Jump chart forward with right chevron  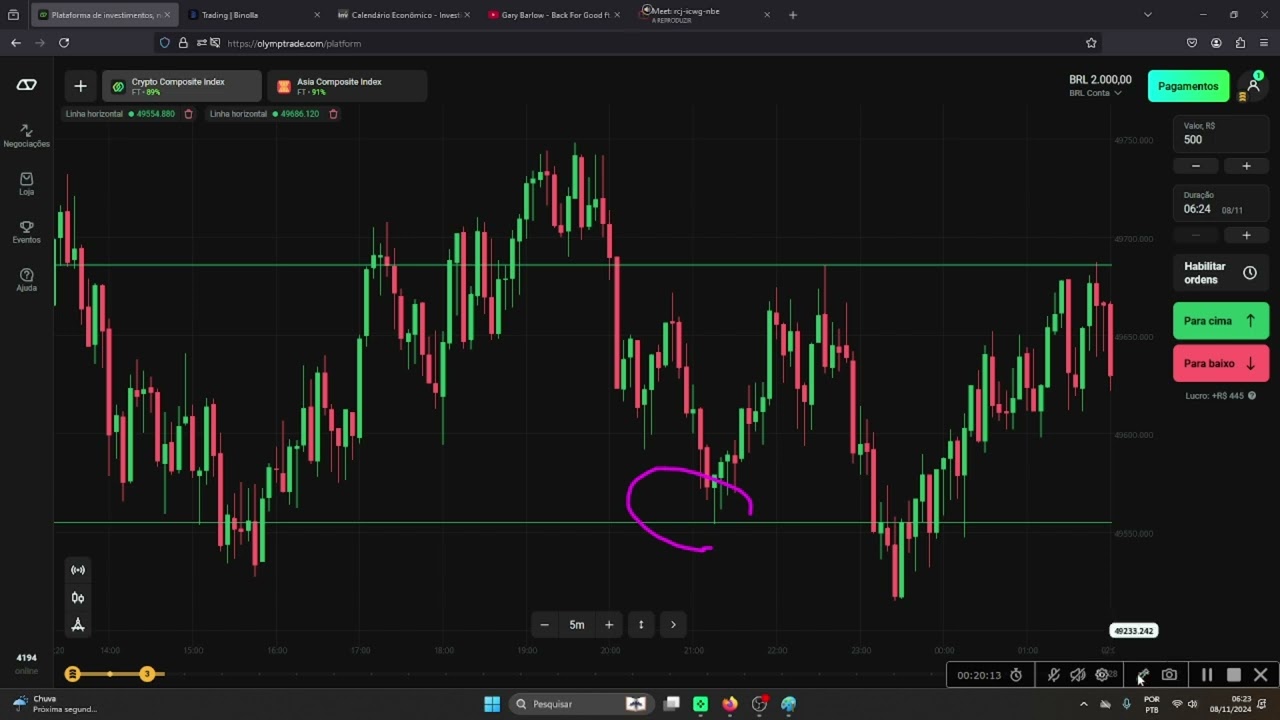673,625
